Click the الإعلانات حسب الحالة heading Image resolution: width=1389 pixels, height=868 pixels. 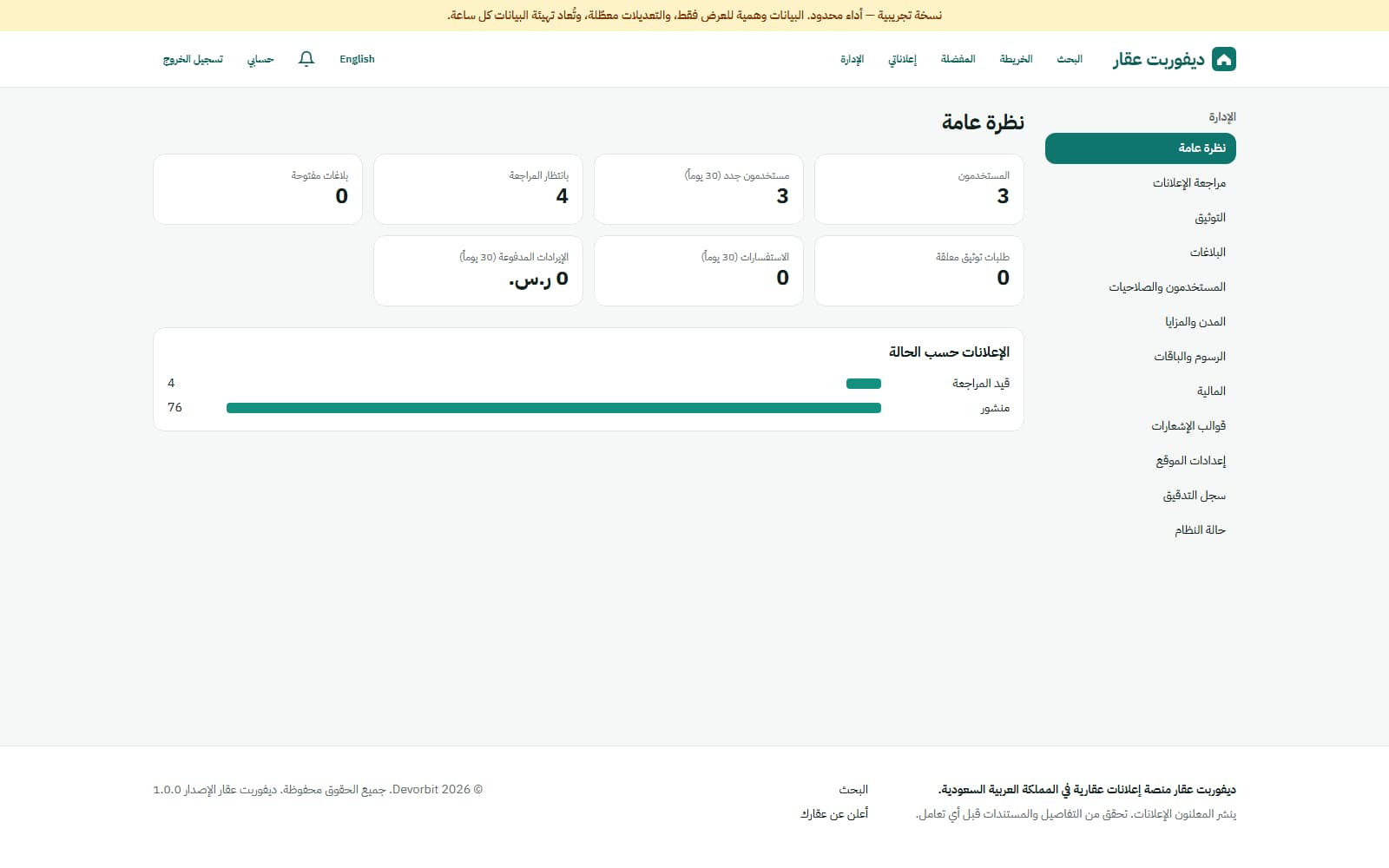tap(949, 352)
